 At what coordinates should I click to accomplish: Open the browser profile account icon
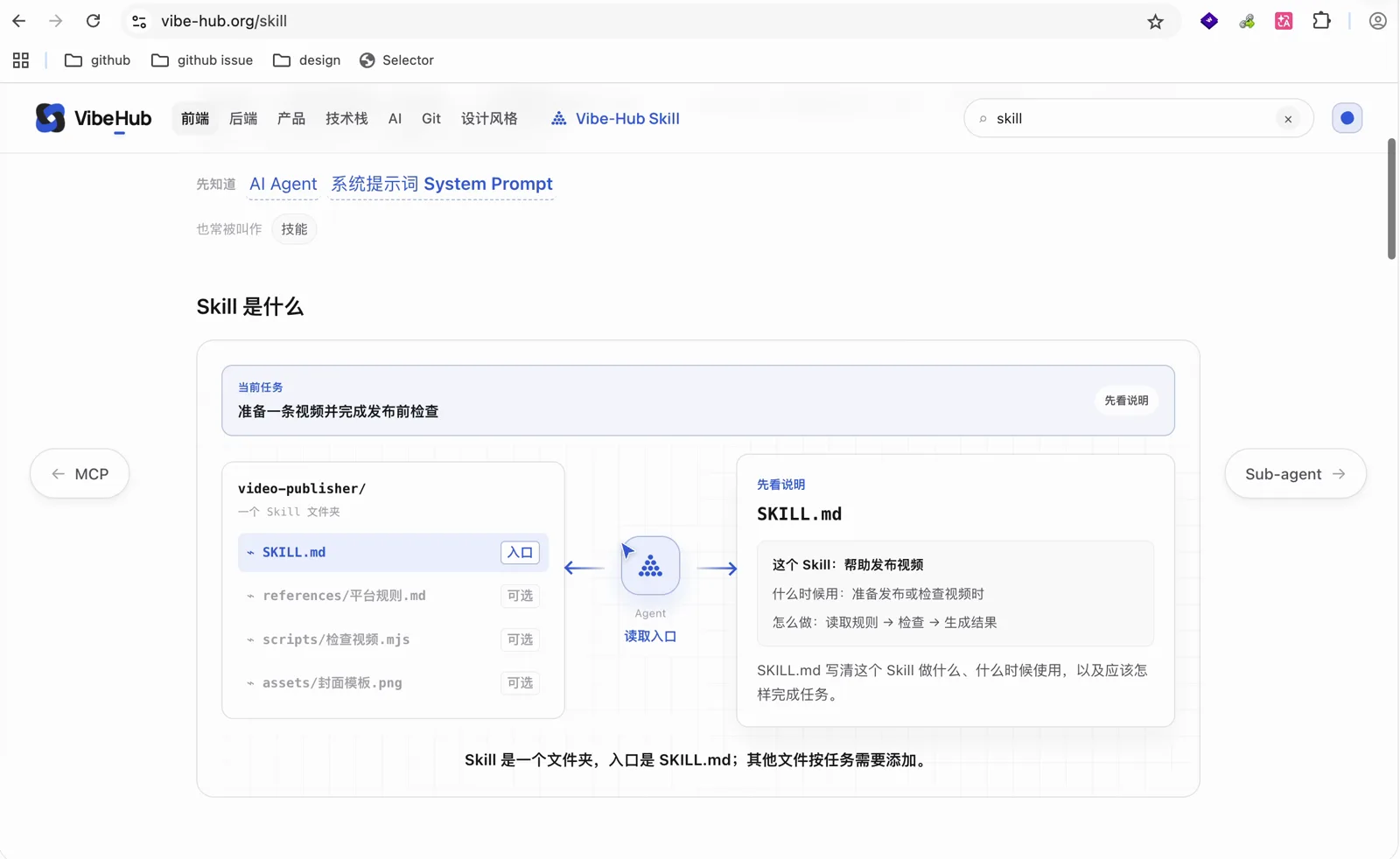(x=1378, y=21)
